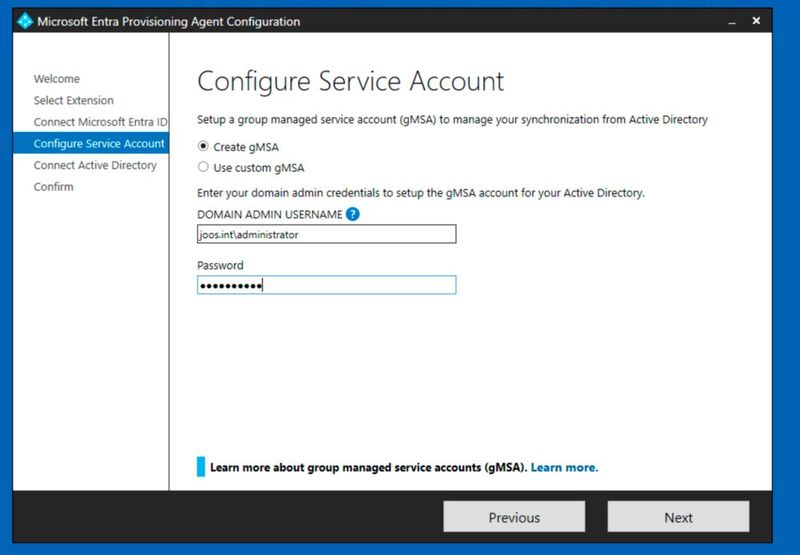Click the Previous button

[x=514, y=517]
